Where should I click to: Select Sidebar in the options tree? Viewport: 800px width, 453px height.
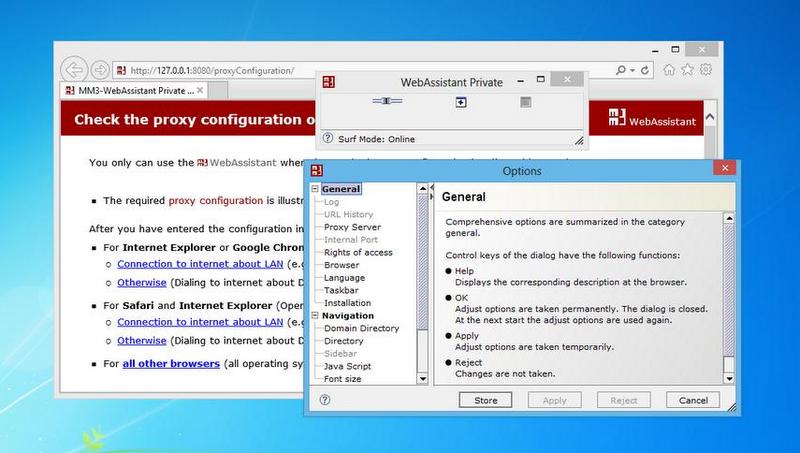click(340, 353)
